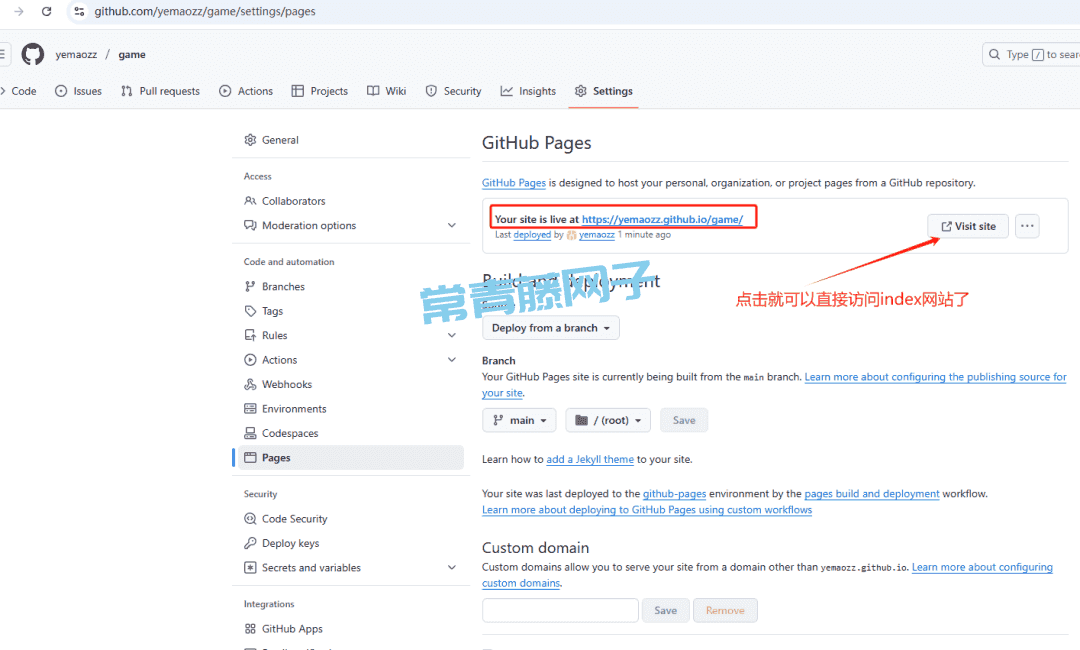Open the main branch selector dropdown
The width and height of the screenshot is (1080, 650).
[519, 420]
